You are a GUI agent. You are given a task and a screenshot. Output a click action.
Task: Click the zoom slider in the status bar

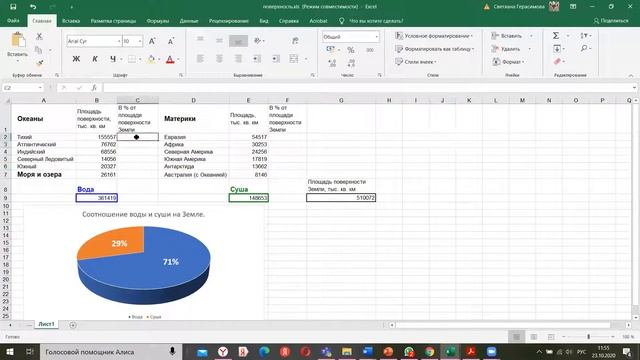click(x=588, y=337)
